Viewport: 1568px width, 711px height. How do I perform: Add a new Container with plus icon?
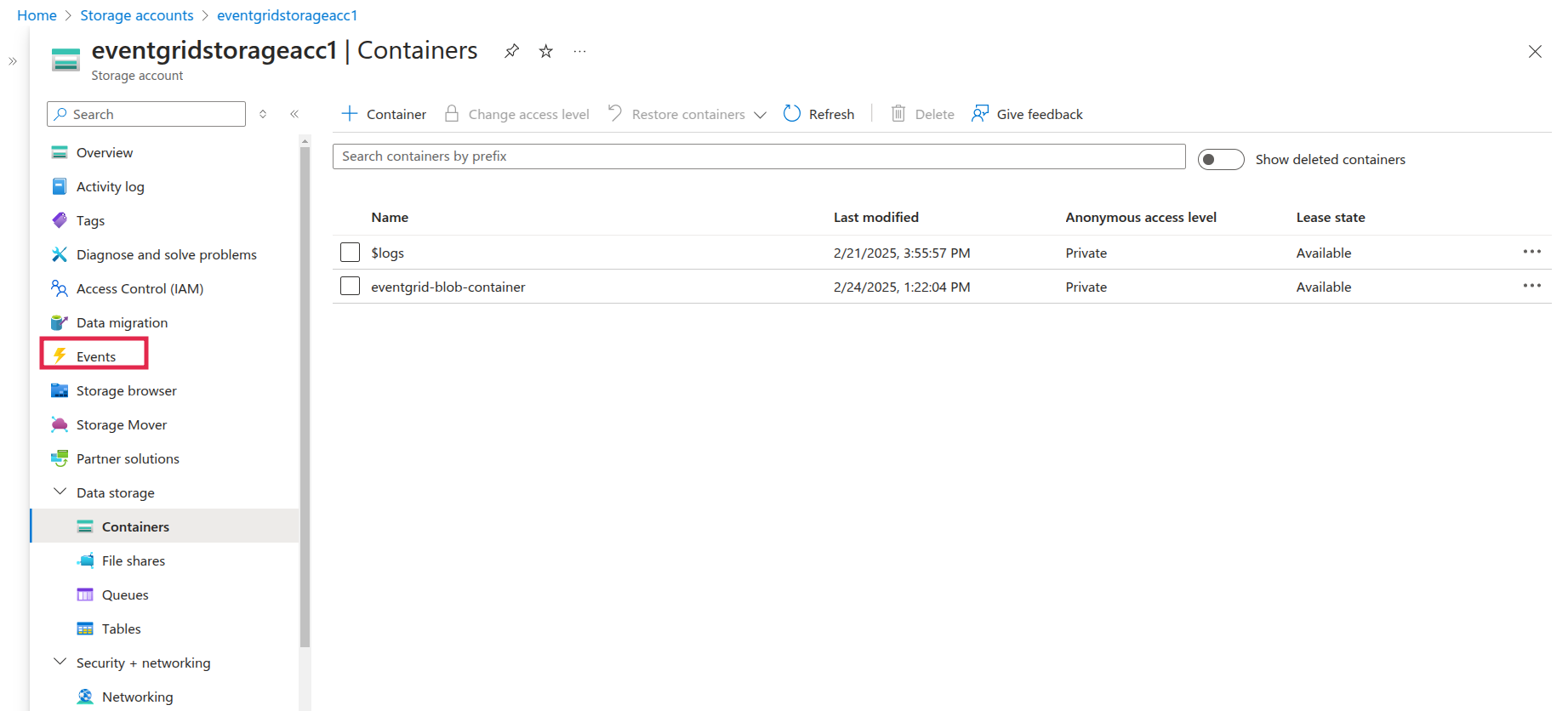click(x=350, y=114)
